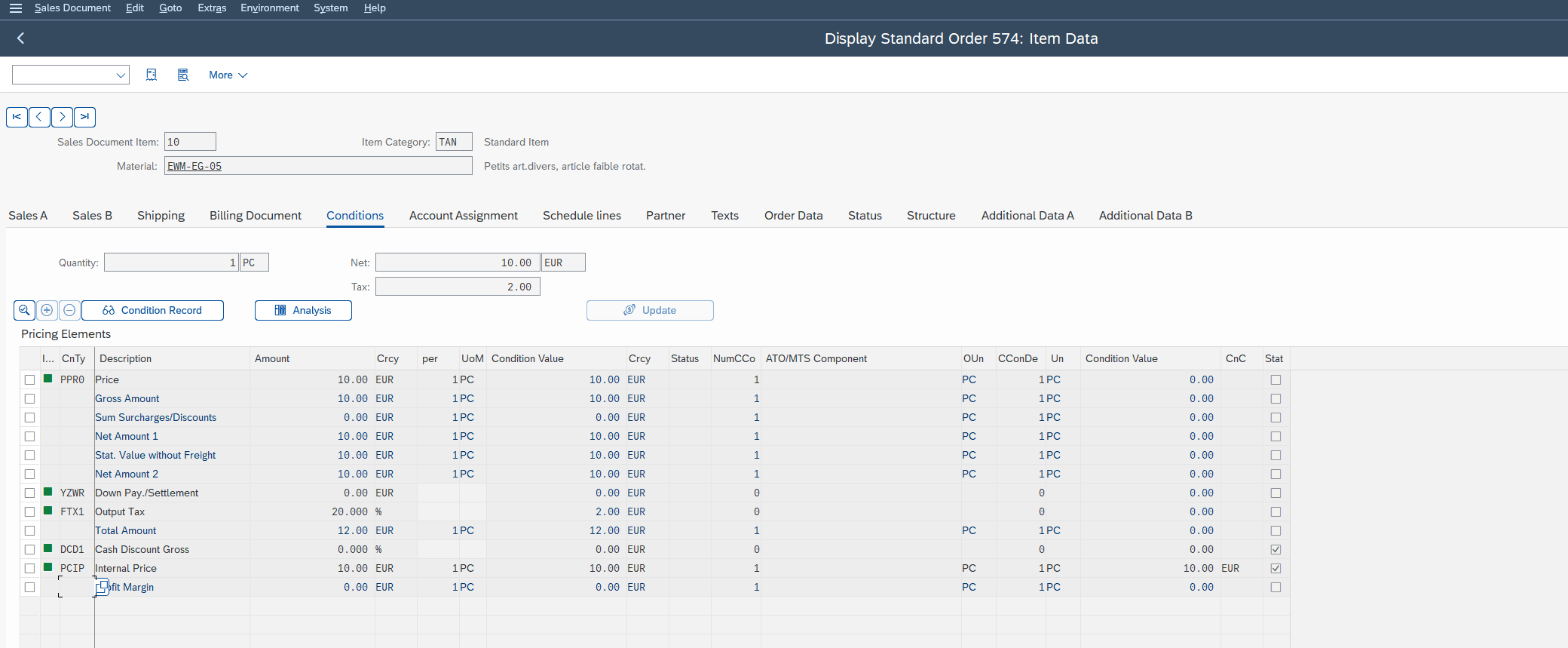Image resolution: width=1568 pixels, height=648 pixels.
Task: Click the Update button
Action: pos(650,310)
